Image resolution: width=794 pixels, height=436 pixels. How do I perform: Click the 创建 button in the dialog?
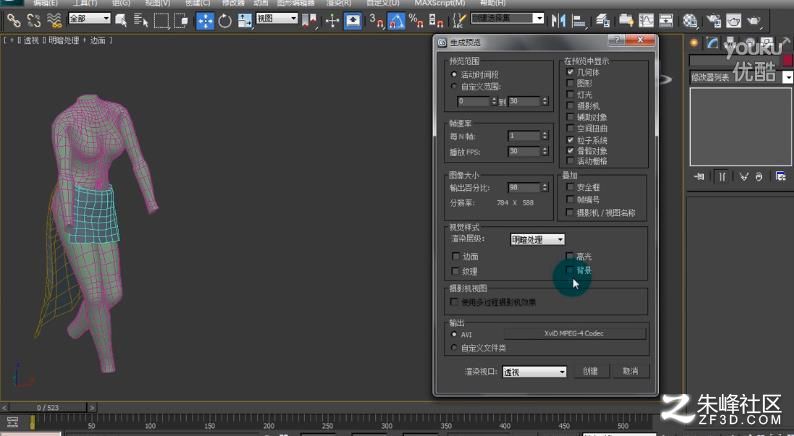pos(590,371)
